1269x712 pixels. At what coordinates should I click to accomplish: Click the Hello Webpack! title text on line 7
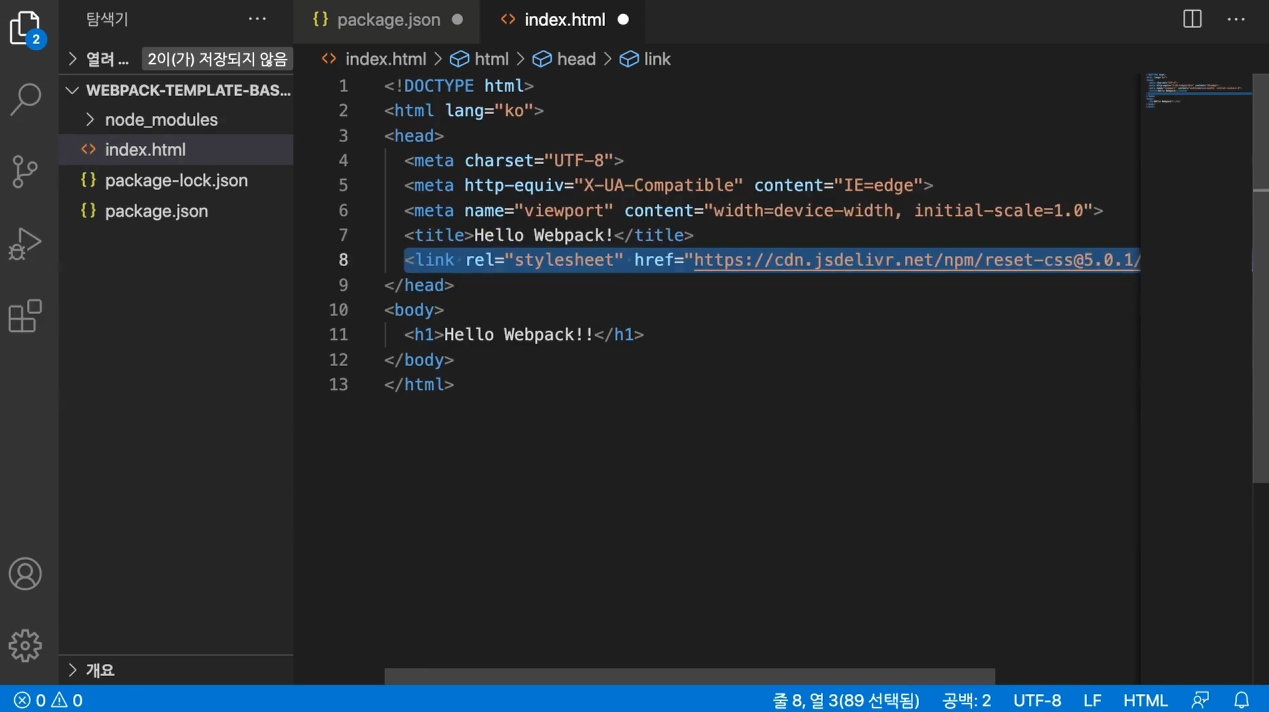tap(543, 235)
